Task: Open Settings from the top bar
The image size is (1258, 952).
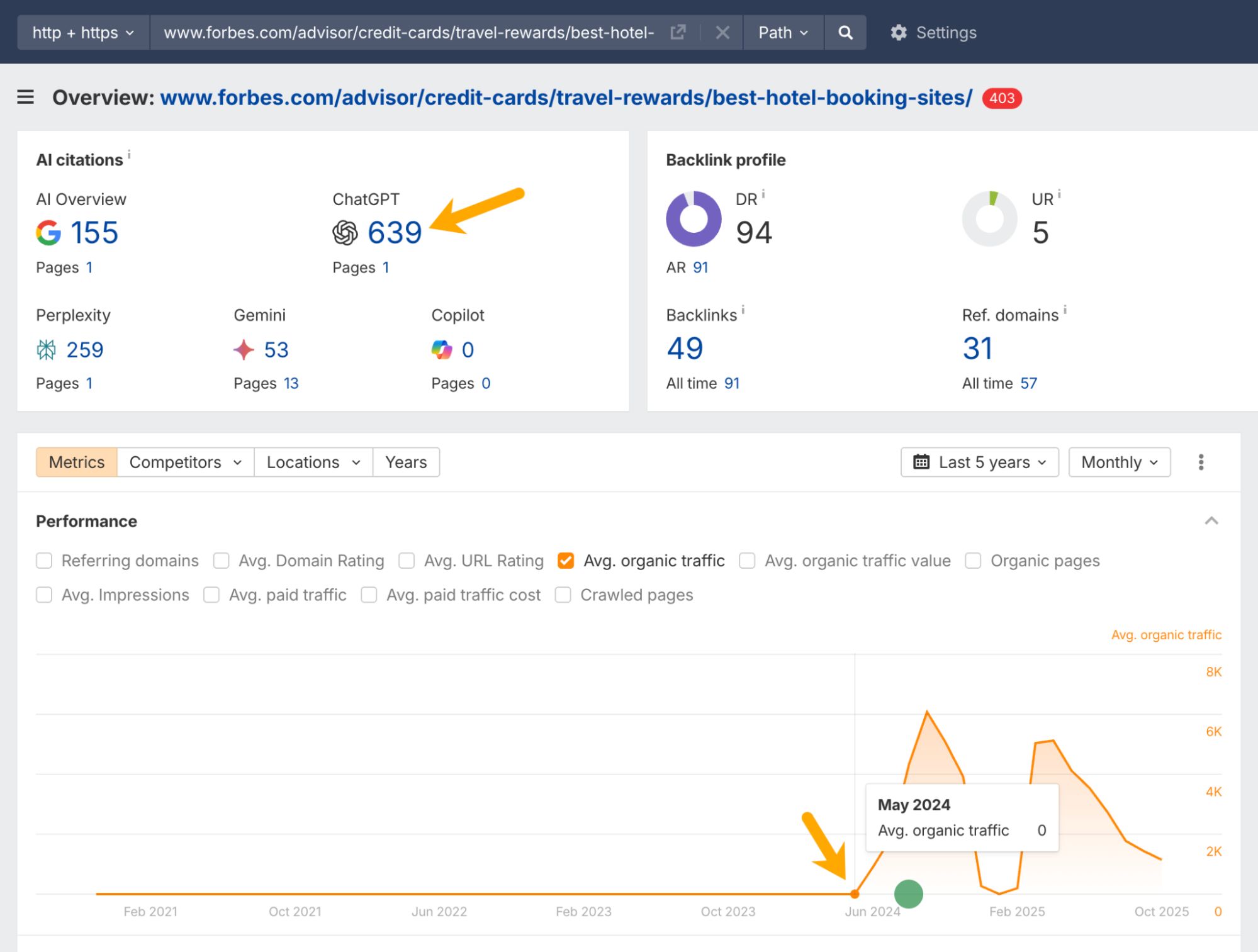Action: click(933, 32)
